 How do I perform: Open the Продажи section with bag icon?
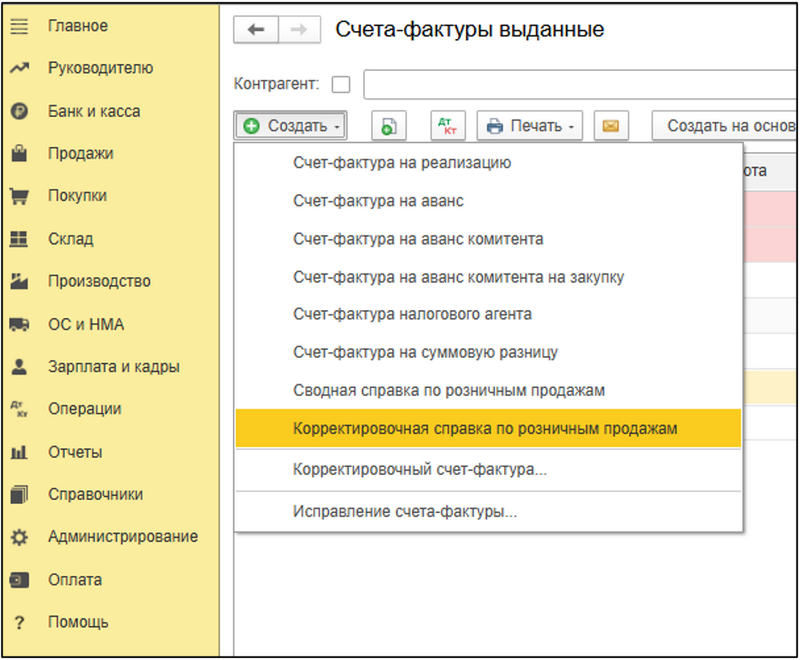(80, 153)
